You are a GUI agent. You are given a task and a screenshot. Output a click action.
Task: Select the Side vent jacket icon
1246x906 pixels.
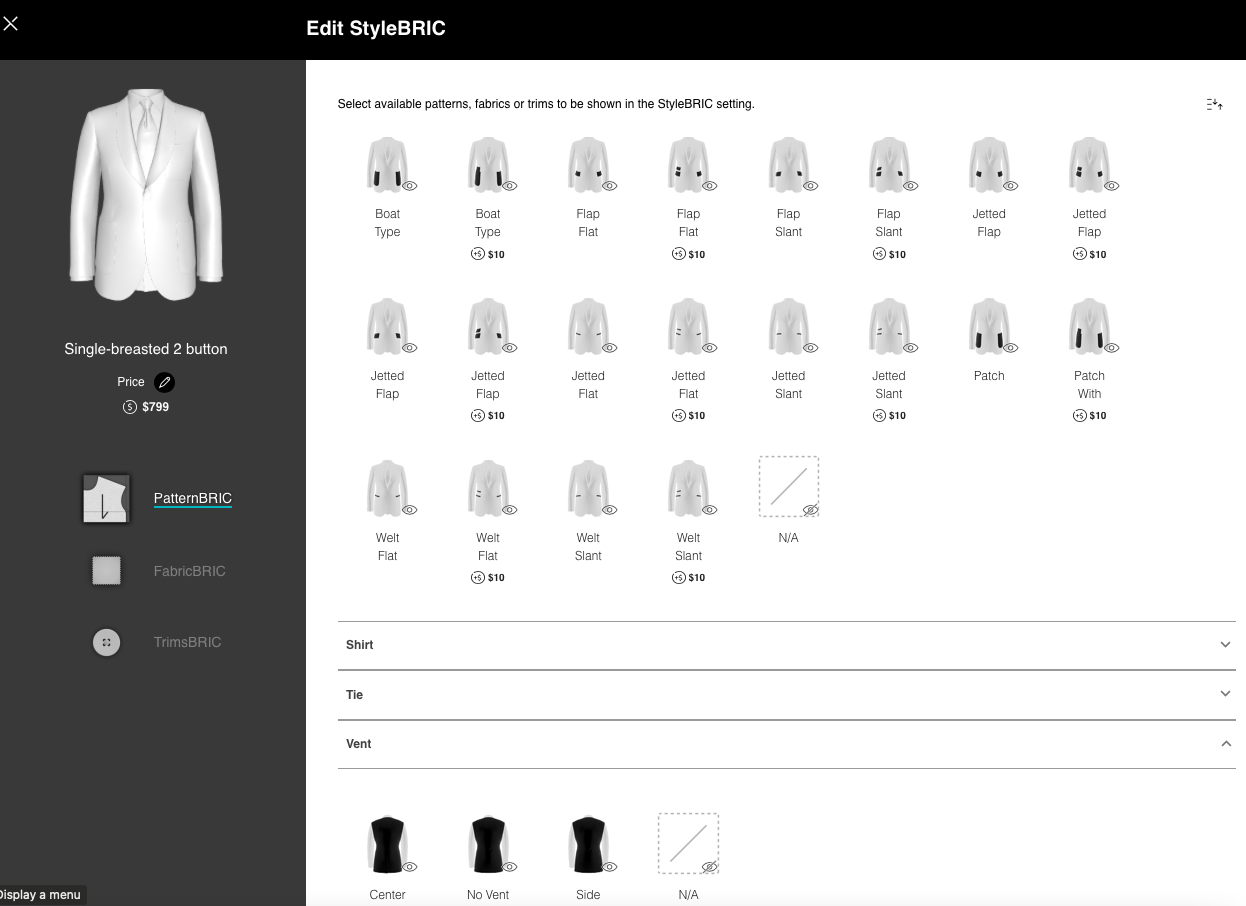point(586,844)
